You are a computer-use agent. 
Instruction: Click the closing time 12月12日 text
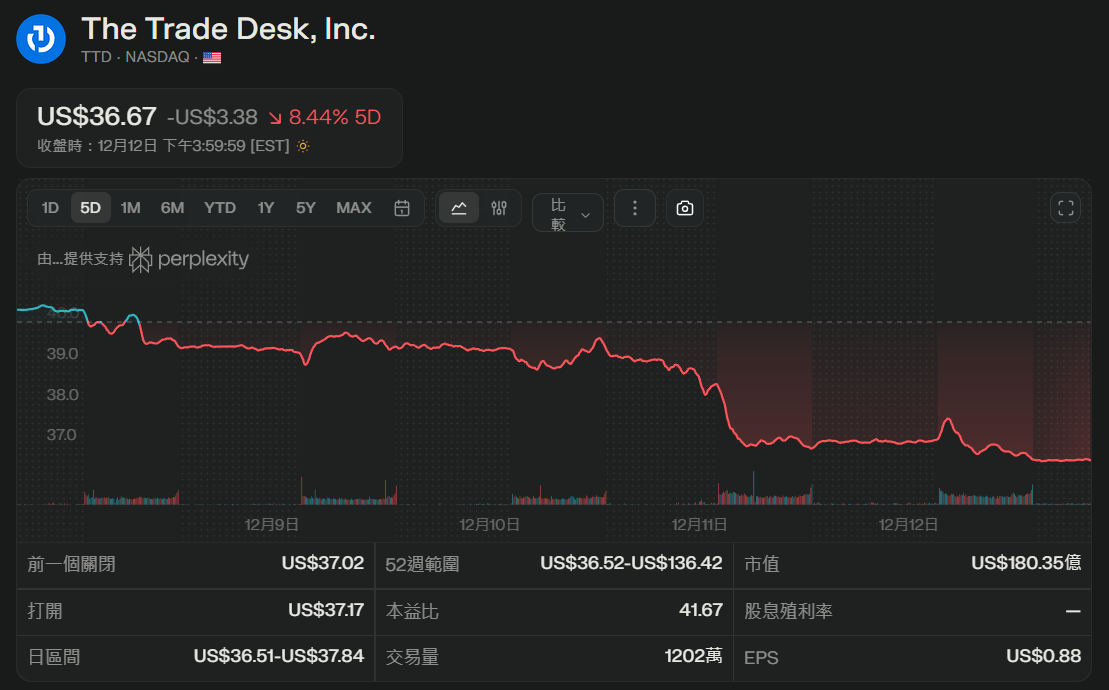(x=163, y=146)
